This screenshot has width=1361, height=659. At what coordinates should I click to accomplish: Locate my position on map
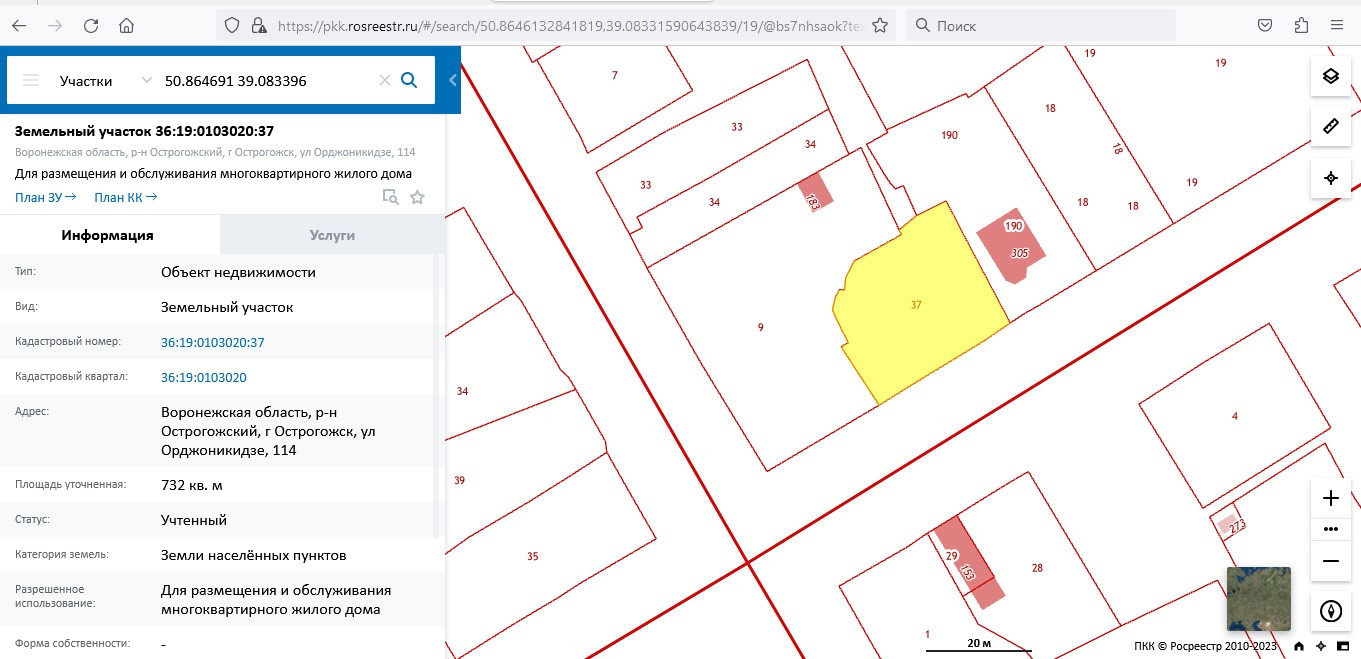coord(1330,178)
